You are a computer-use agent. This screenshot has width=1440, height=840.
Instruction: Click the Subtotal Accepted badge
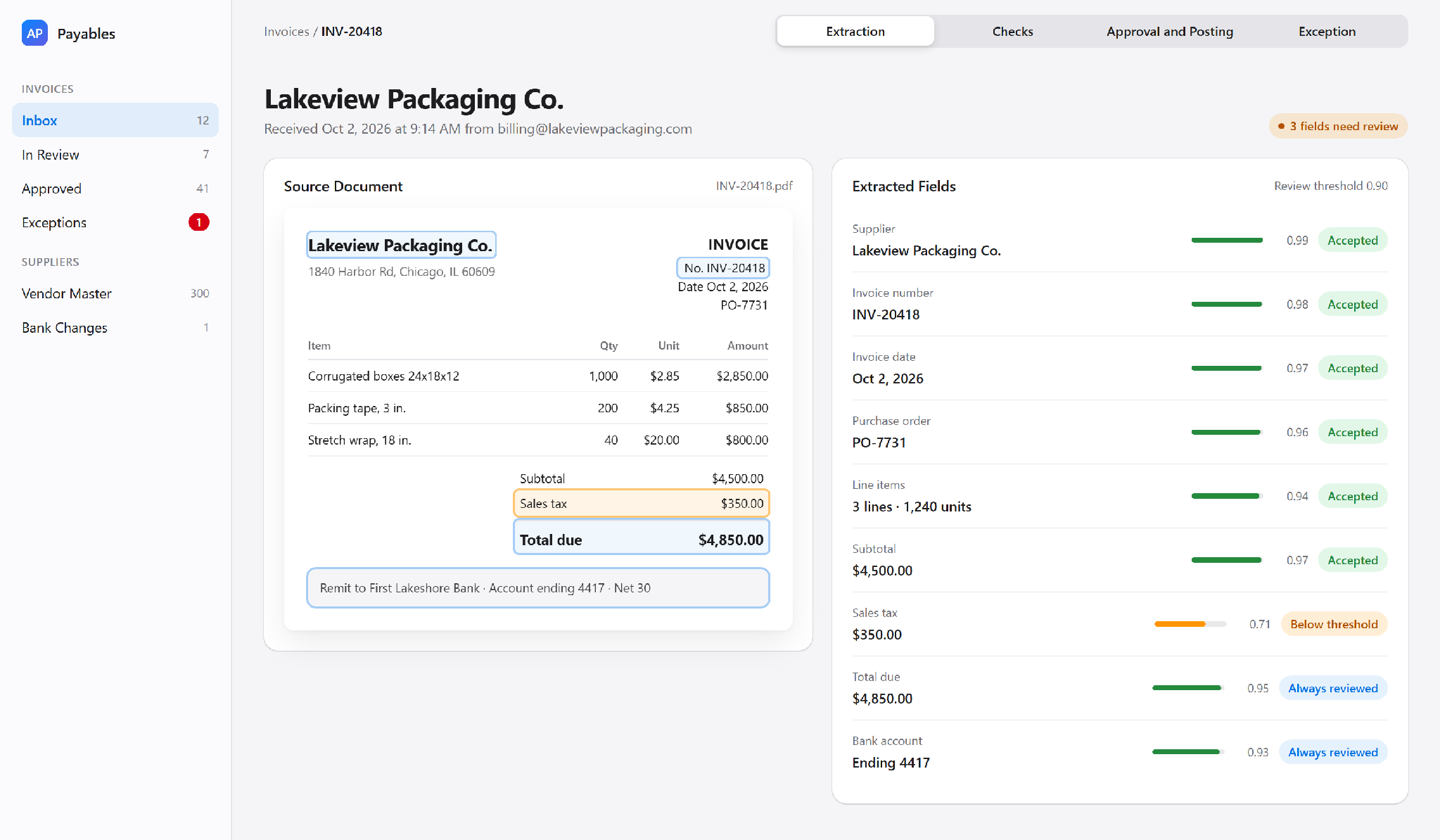click(x=1352, y=561)
